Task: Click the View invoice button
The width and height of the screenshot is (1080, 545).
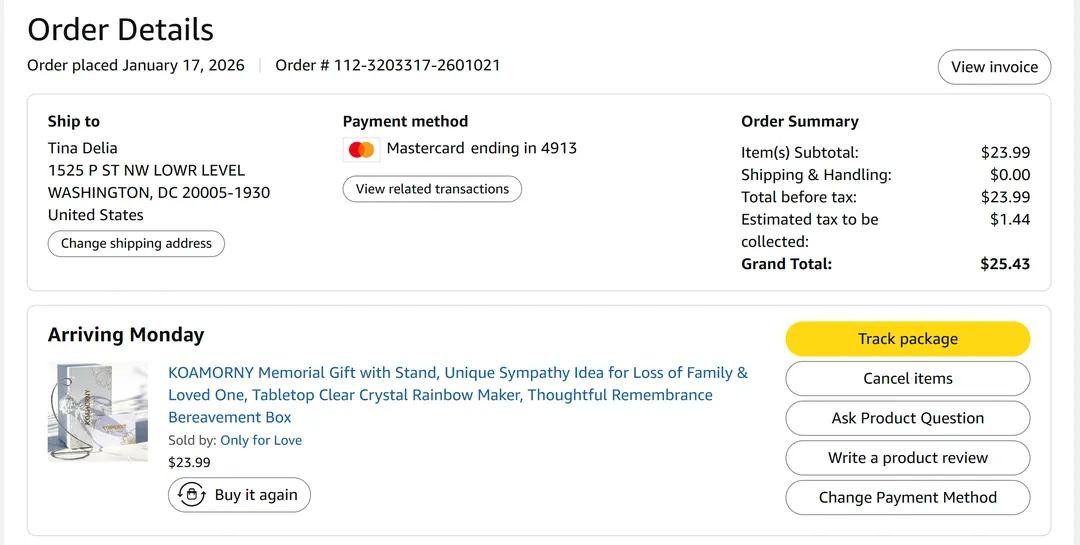Action: 993,67
